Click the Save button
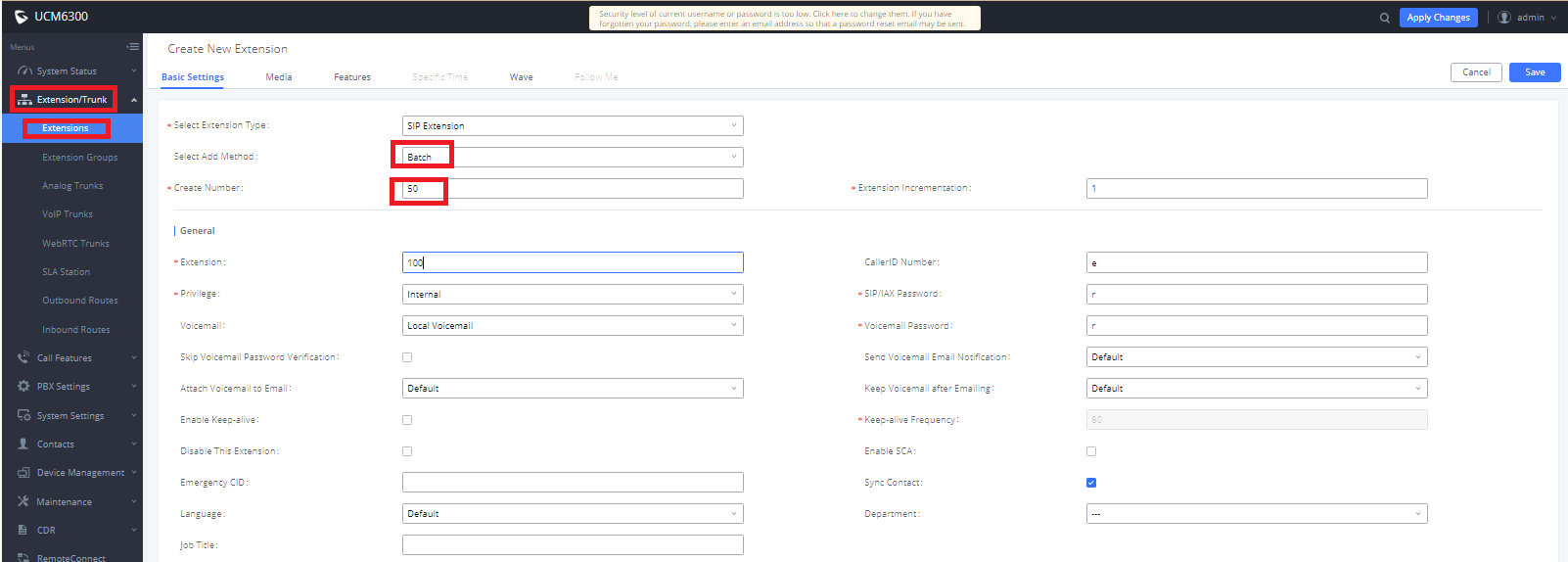The width and height of the screenshot is (1568, 562). tap(1535, 72)
